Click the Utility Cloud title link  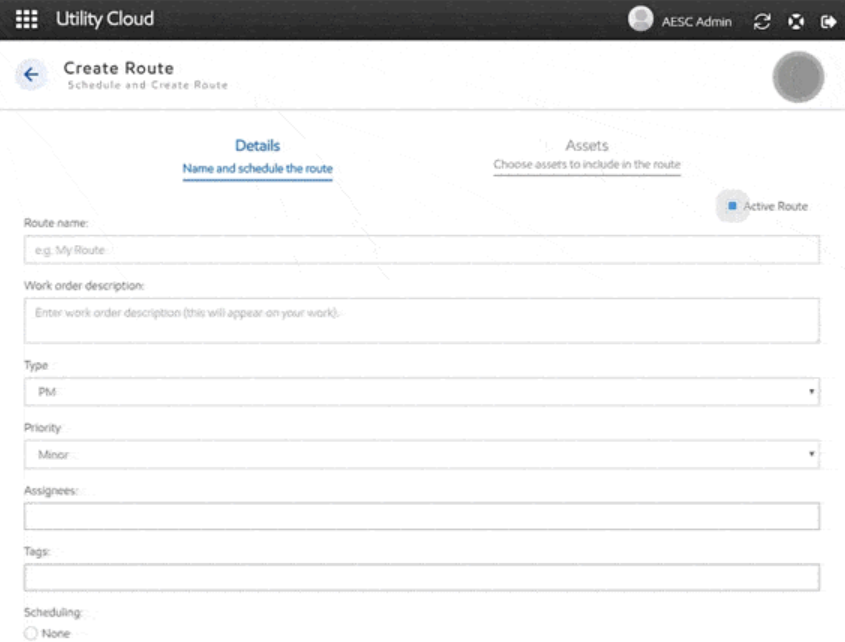(x=105, y=20)
